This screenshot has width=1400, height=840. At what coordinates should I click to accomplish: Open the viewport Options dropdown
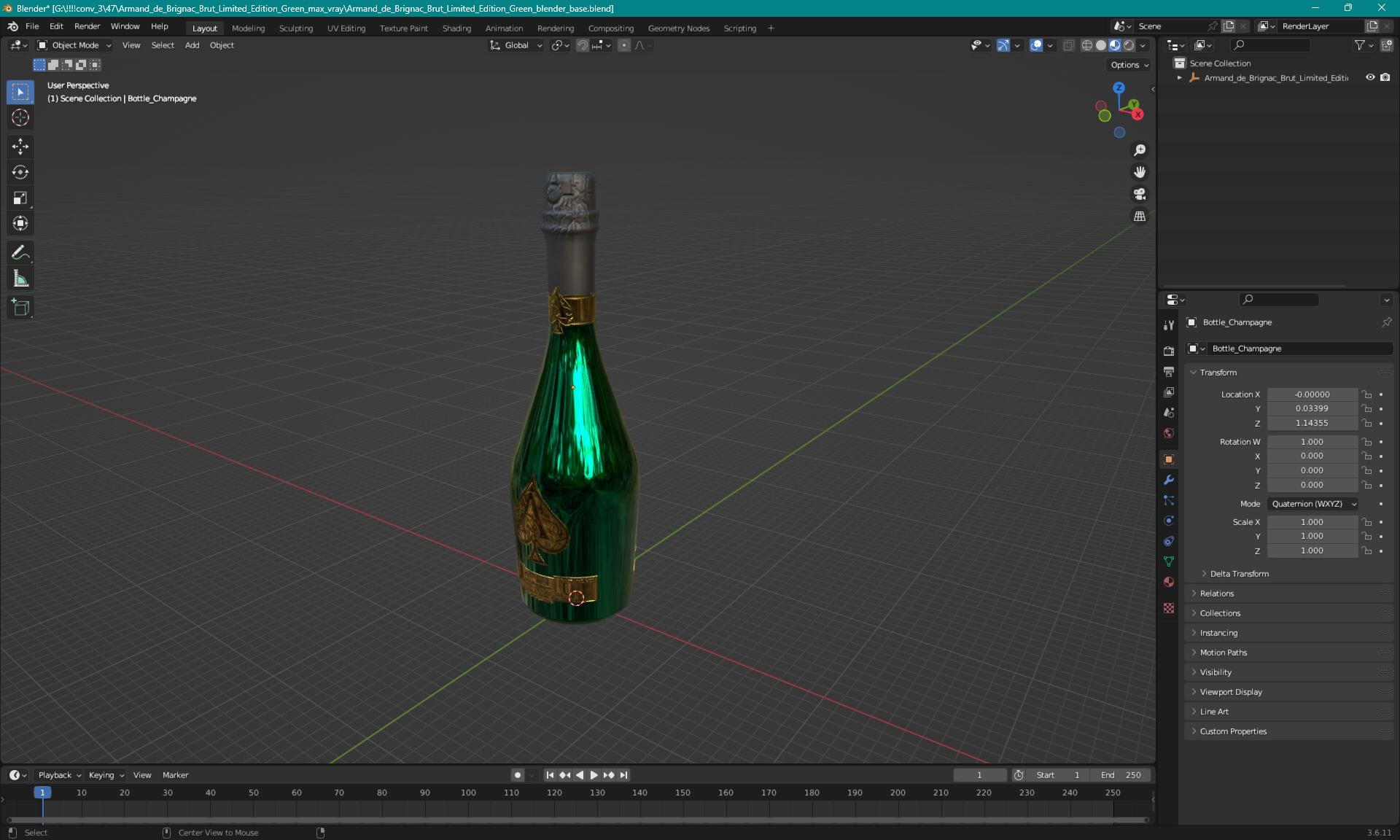(1129, 65)
